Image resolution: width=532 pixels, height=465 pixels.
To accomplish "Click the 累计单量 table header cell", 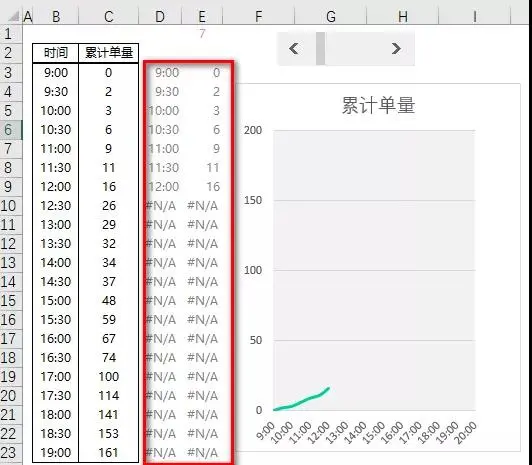I will [x=109, y=53].
